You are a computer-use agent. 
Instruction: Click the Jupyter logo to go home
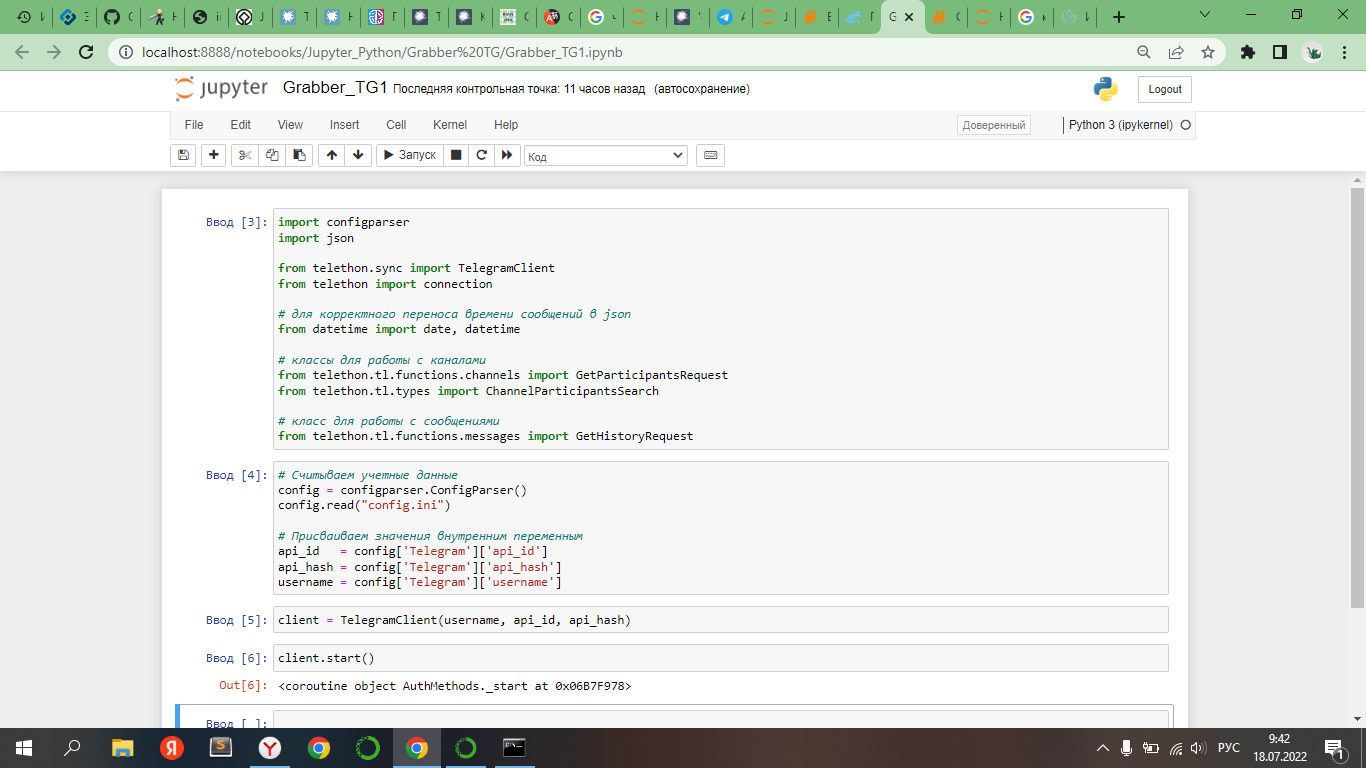coord(221,89)
